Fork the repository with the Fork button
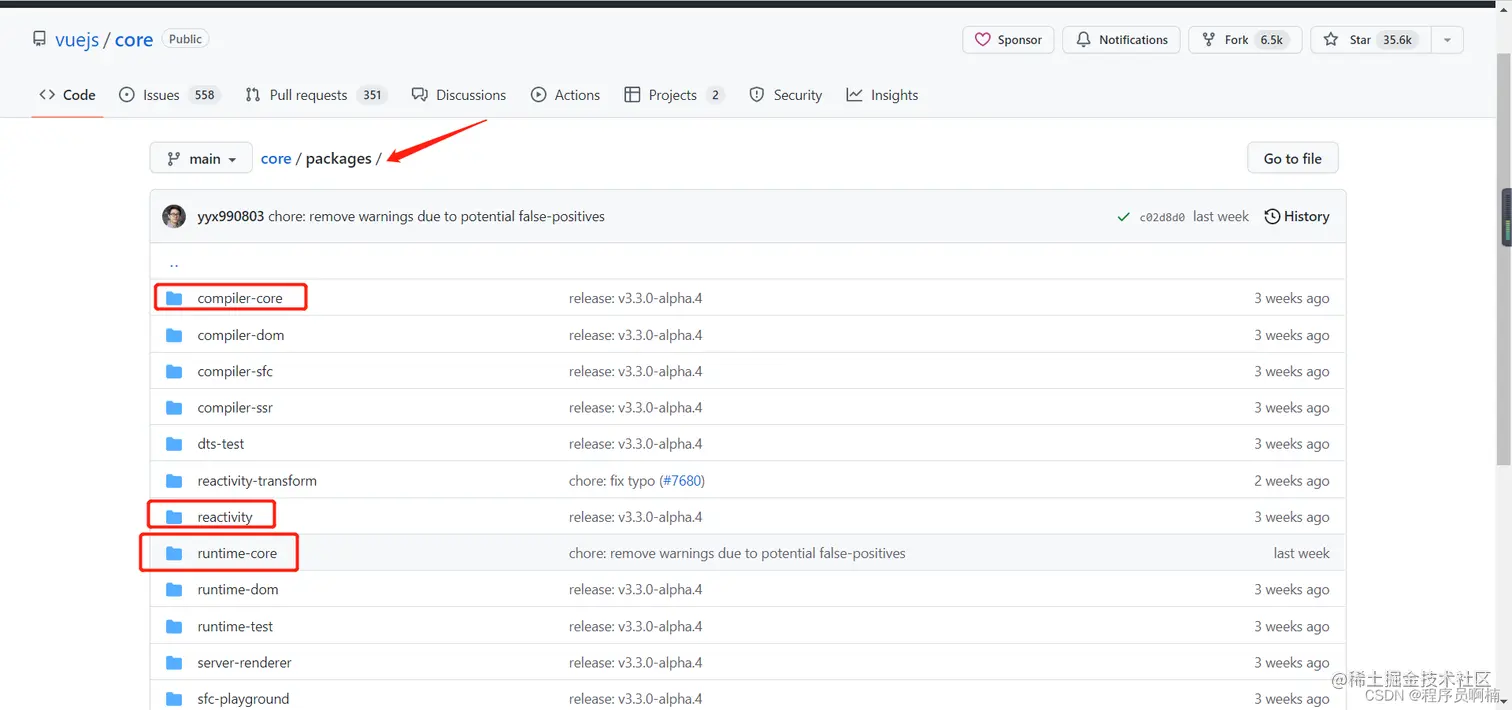Image resolution: width=1512 pixels, height=710 pixels. [x=1245, y=40]
